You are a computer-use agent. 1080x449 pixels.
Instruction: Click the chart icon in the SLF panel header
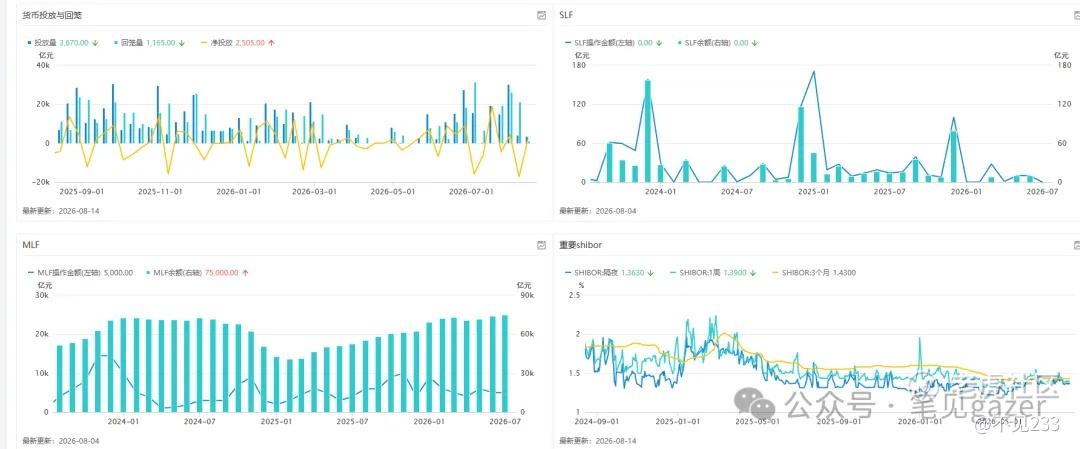(x=1077, y=15)
